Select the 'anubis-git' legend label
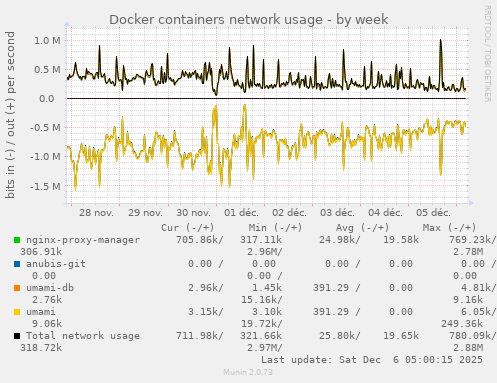497x383 pixels. click(56, 264)
